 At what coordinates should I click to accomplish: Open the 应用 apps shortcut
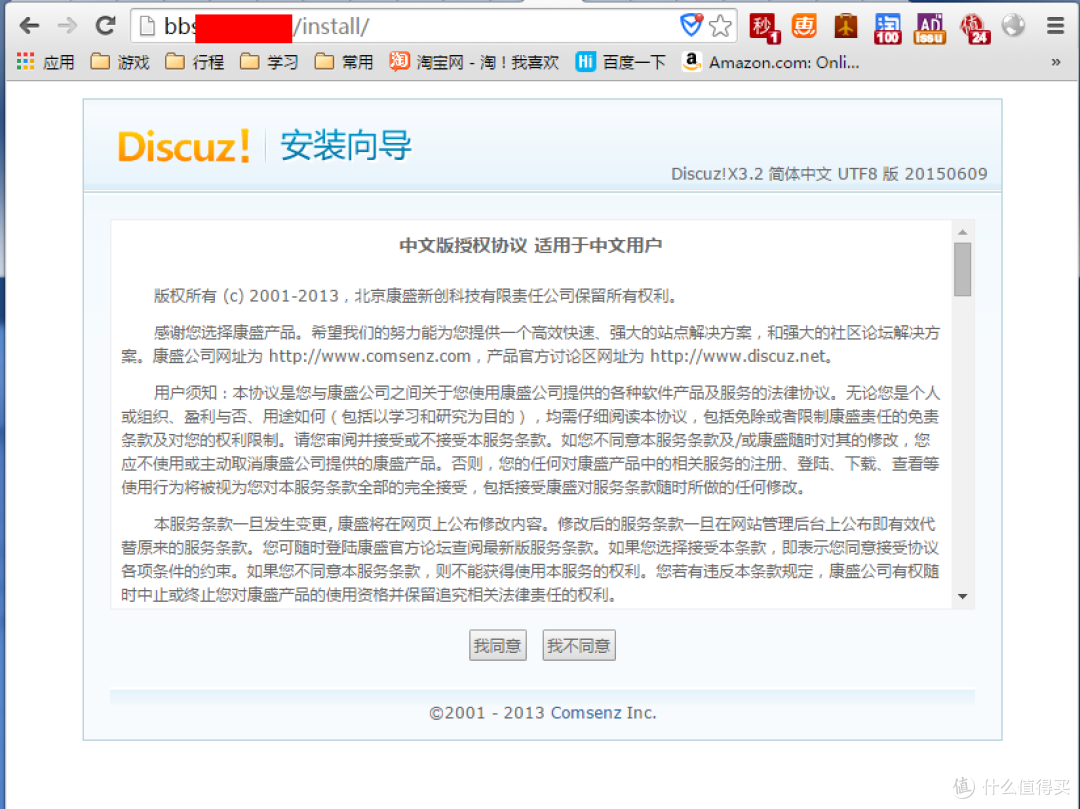click(x=45, y=62)
